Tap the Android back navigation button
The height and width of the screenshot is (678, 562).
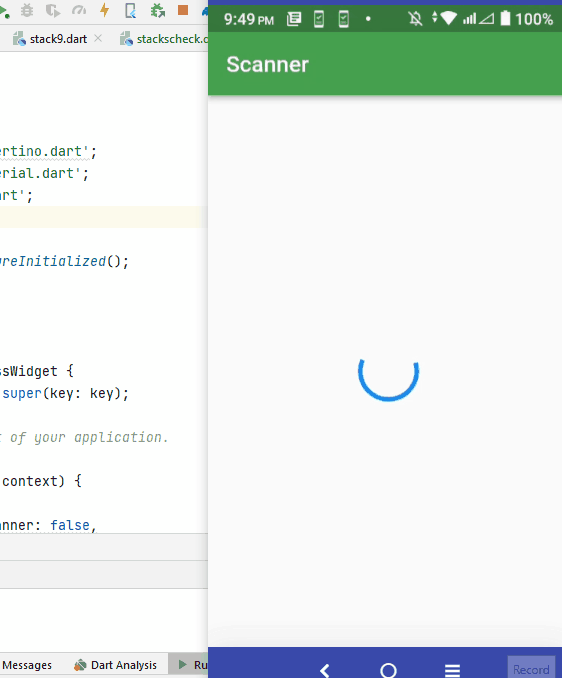click(325, 671)
